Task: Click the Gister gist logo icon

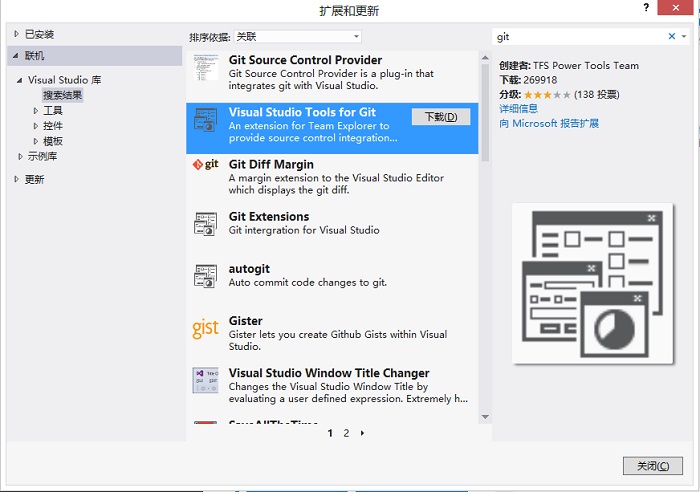Action: 205,329
